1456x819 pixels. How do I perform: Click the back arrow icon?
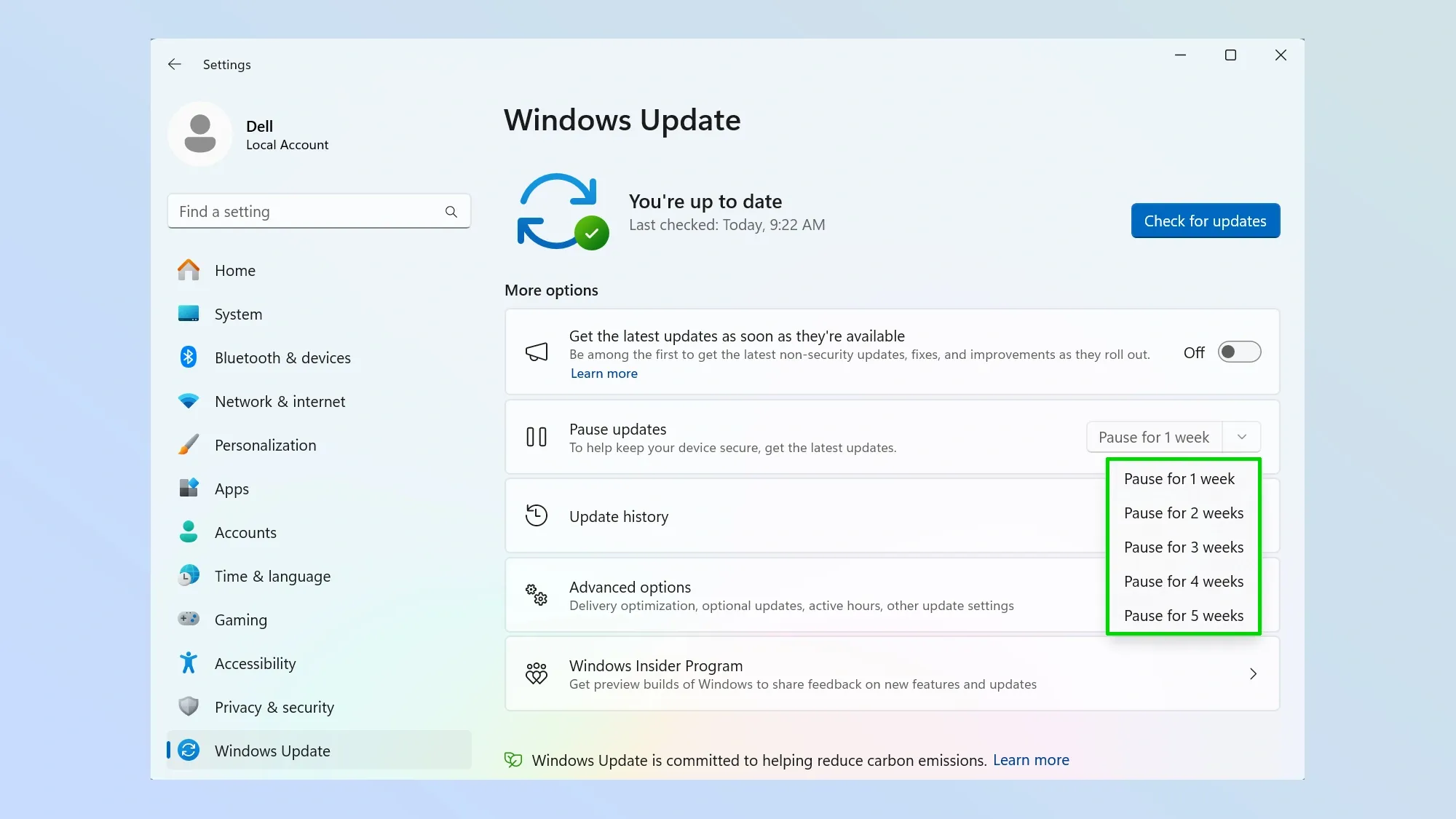(x=175, y=64)
